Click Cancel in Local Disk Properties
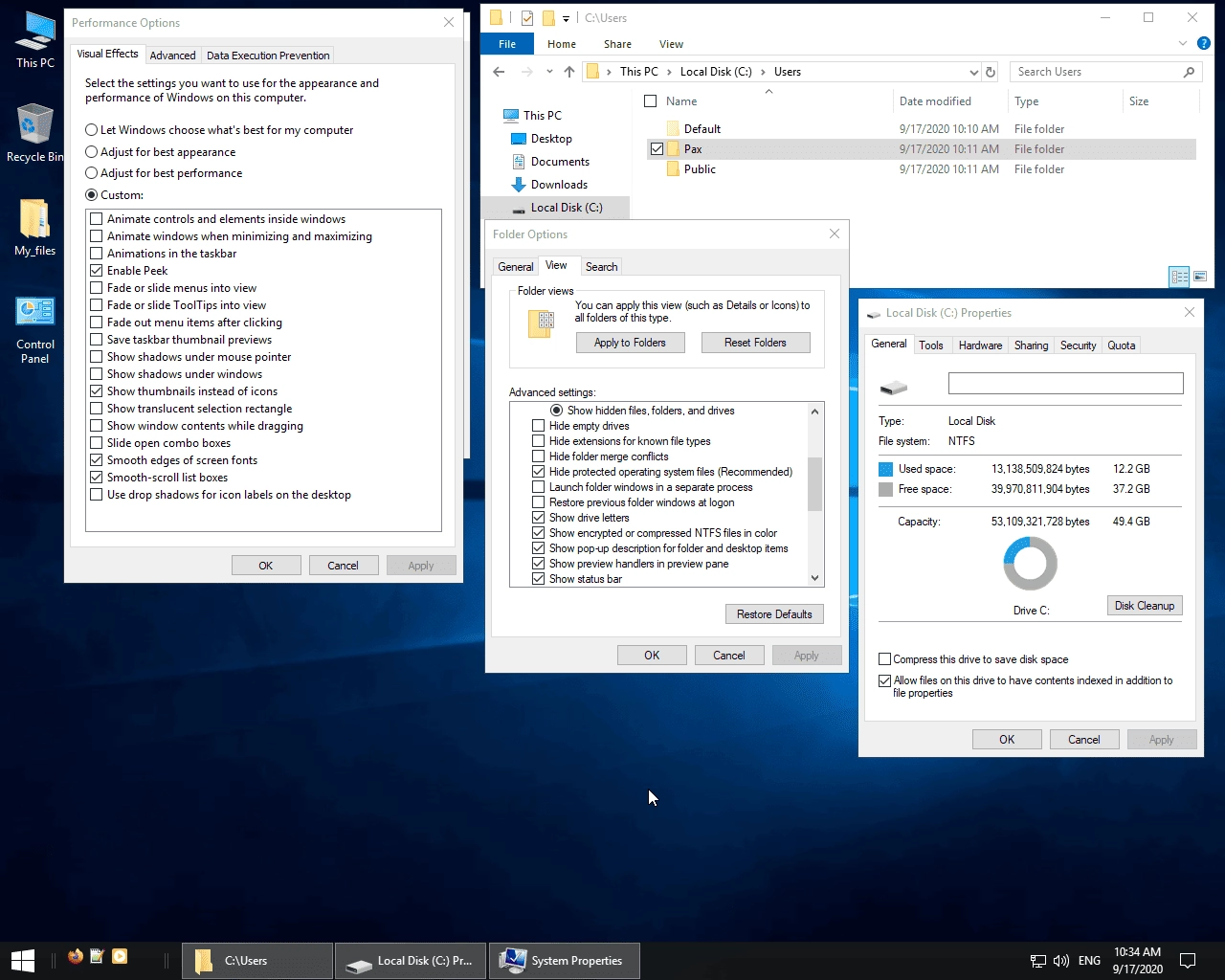The image size is (1225, 980). 1083,740
